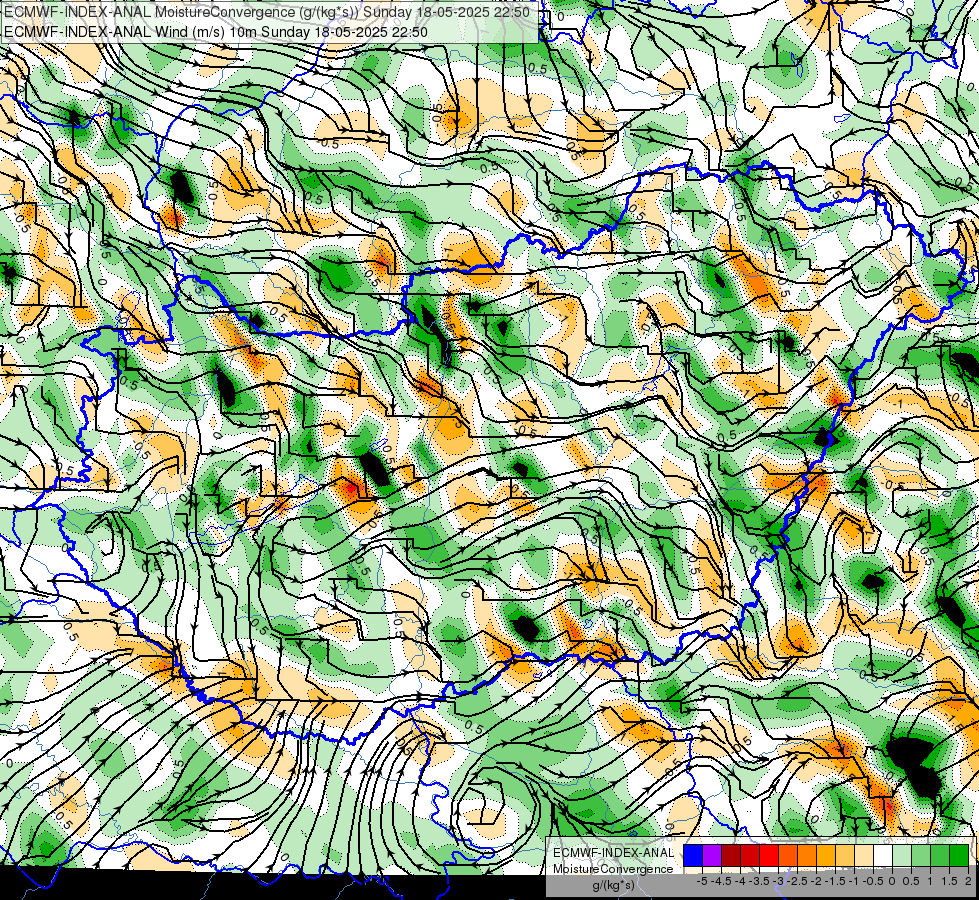Click the '-4.5' legend tick label
This screenshot has width=979, height=900.
click(x=721, y=881)
